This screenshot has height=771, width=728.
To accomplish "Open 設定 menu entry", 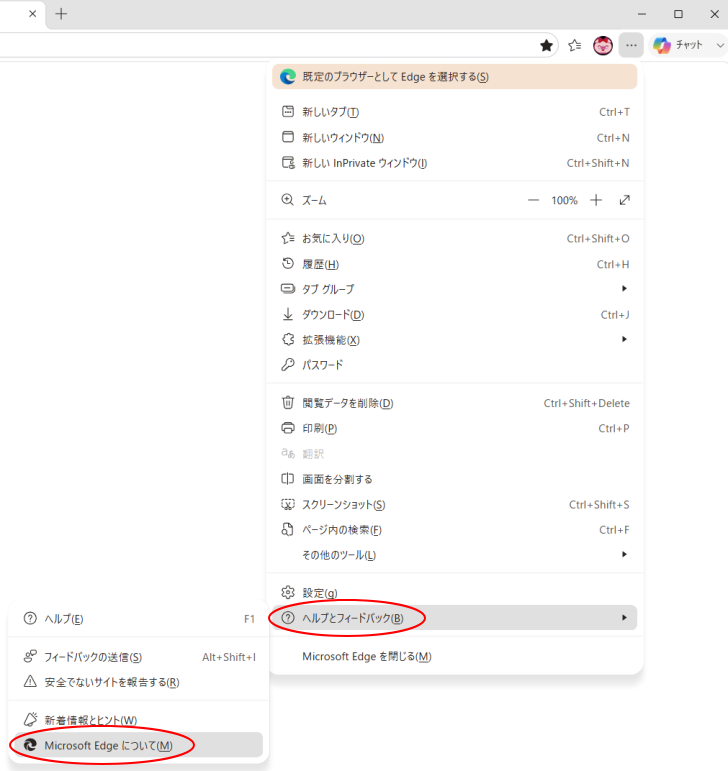I will coord(454,593).
